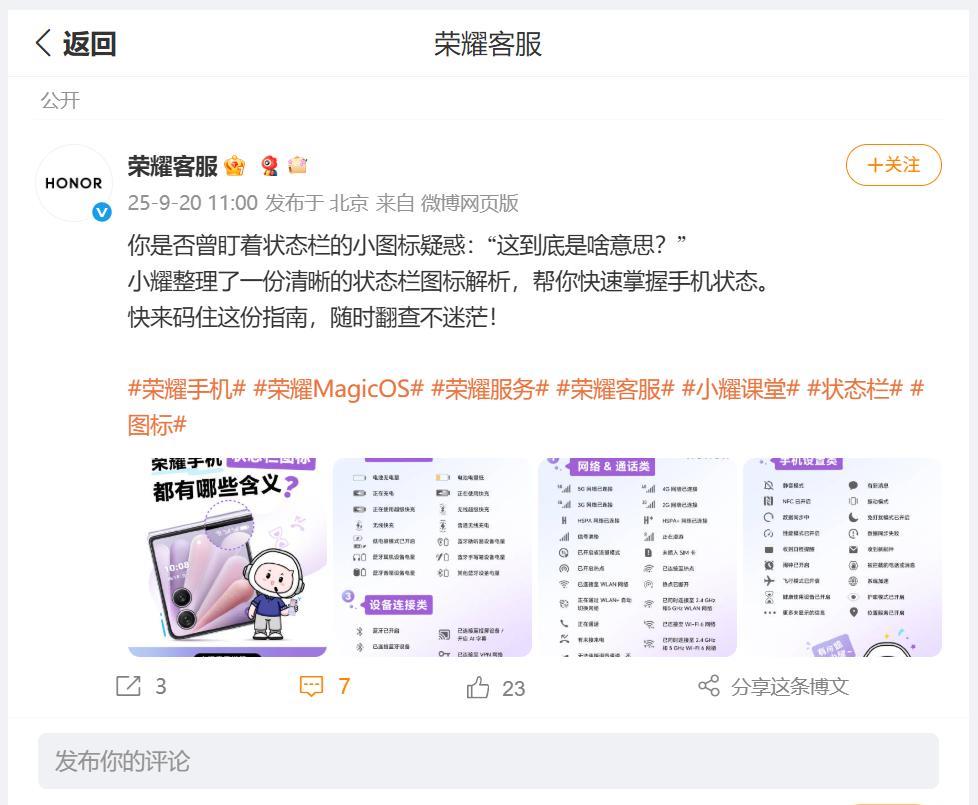Image resolution: width=978 pixels, height=805 pixels.
Task: Open the HONOR profile avatar
Action: (x=74, y=183)
